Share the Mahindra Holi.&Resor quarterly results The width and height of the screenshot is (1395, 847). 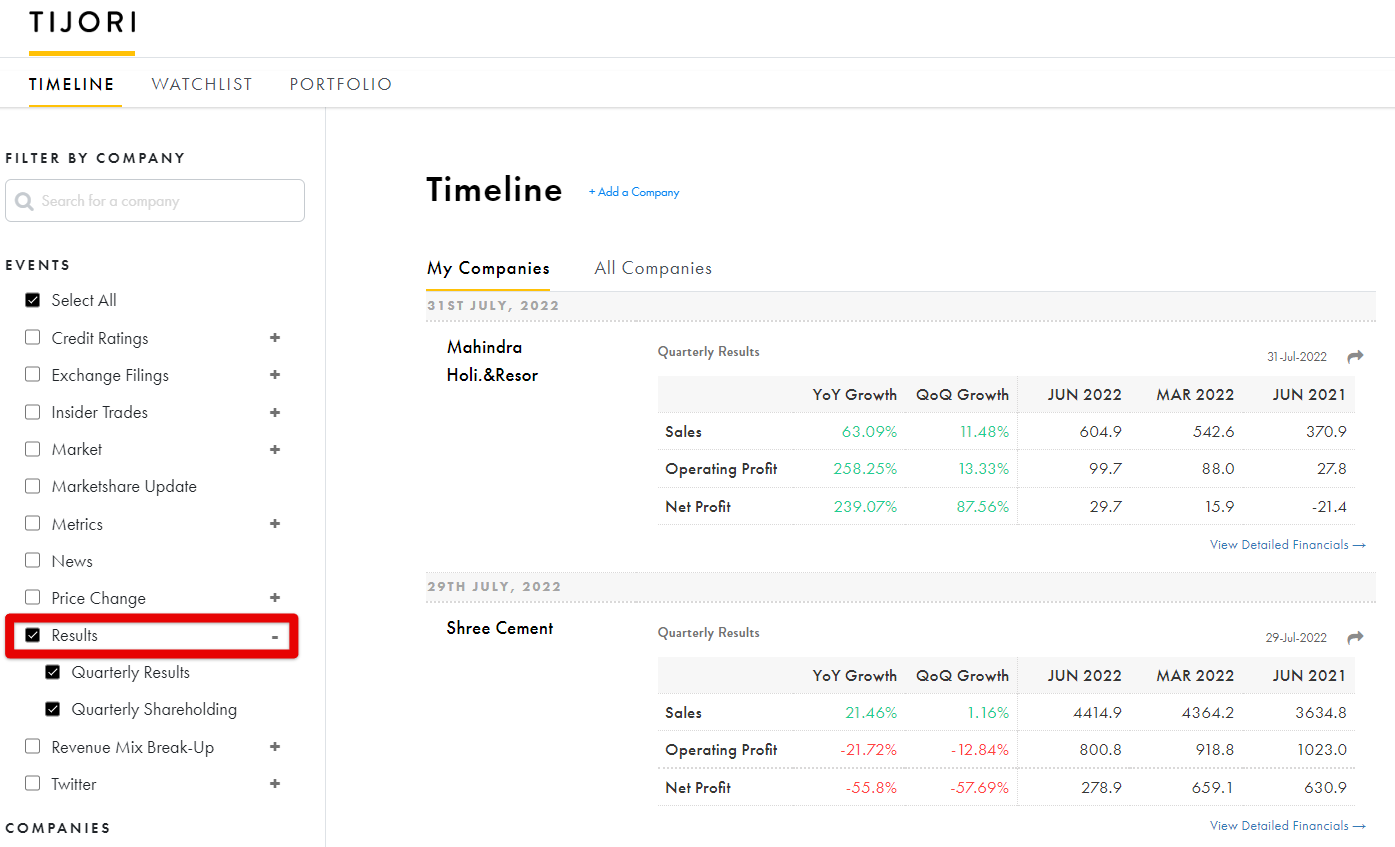(x=1355, y=357)
